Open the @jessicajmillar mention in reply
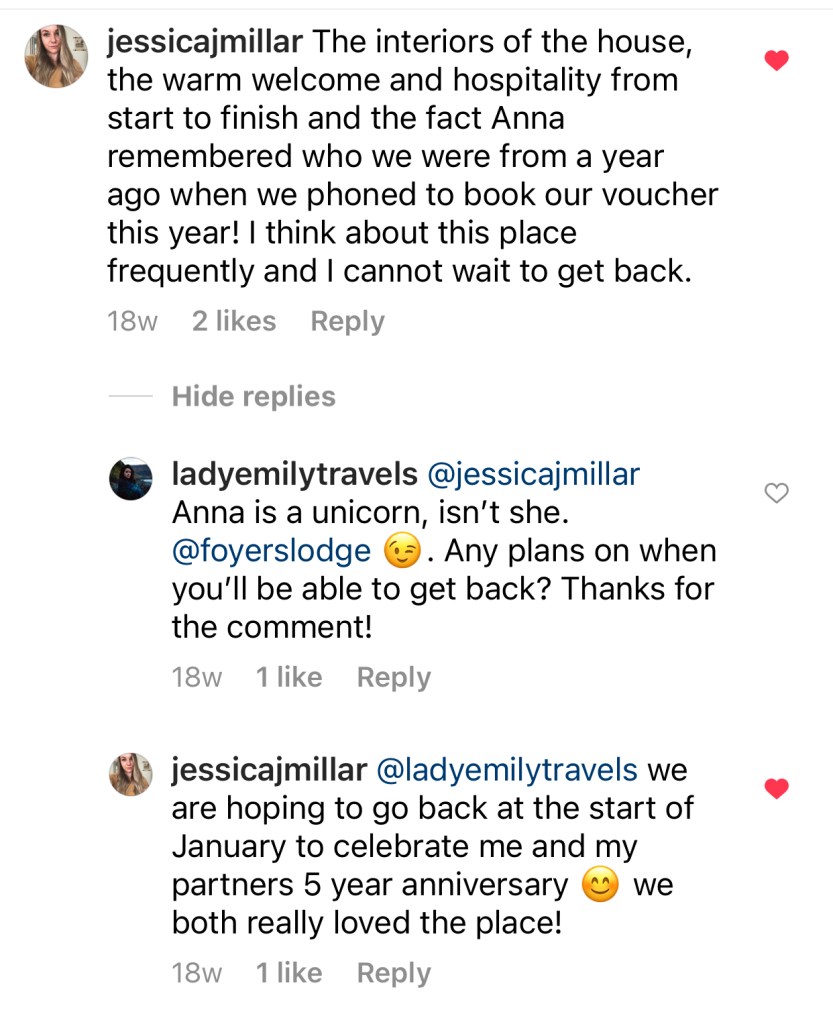This screenshot has height=1024, width=833. (533, 474)
